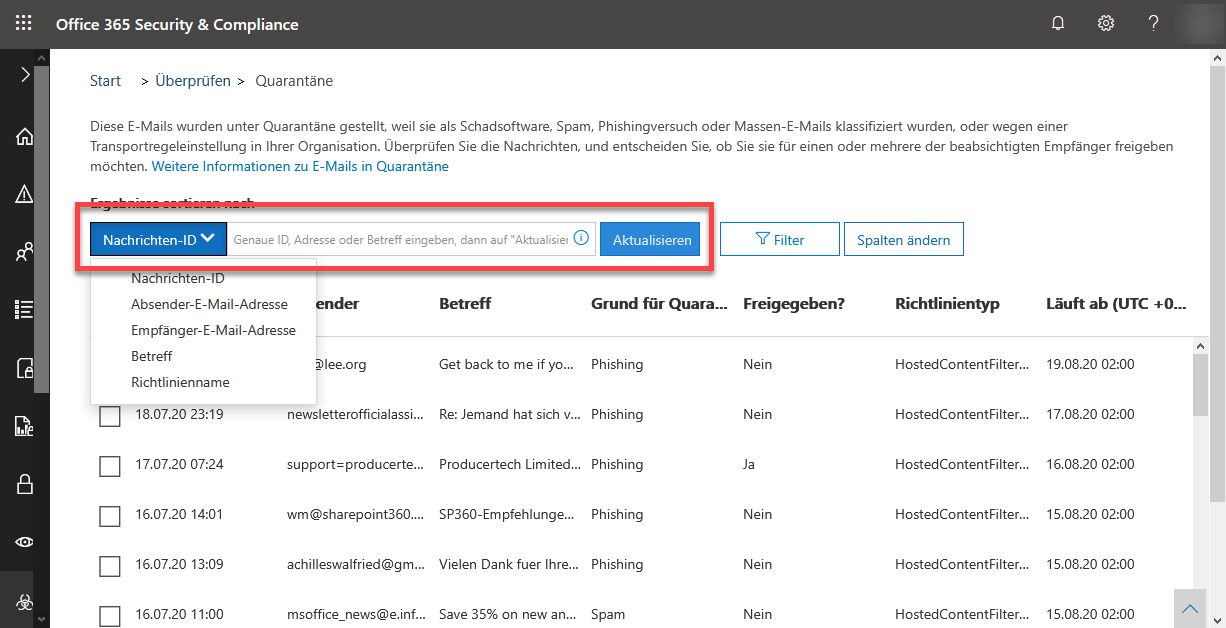Click the eye icon in the sidebar
Viewport: 1226px width, 628px height.
click(x=24, y=542)
